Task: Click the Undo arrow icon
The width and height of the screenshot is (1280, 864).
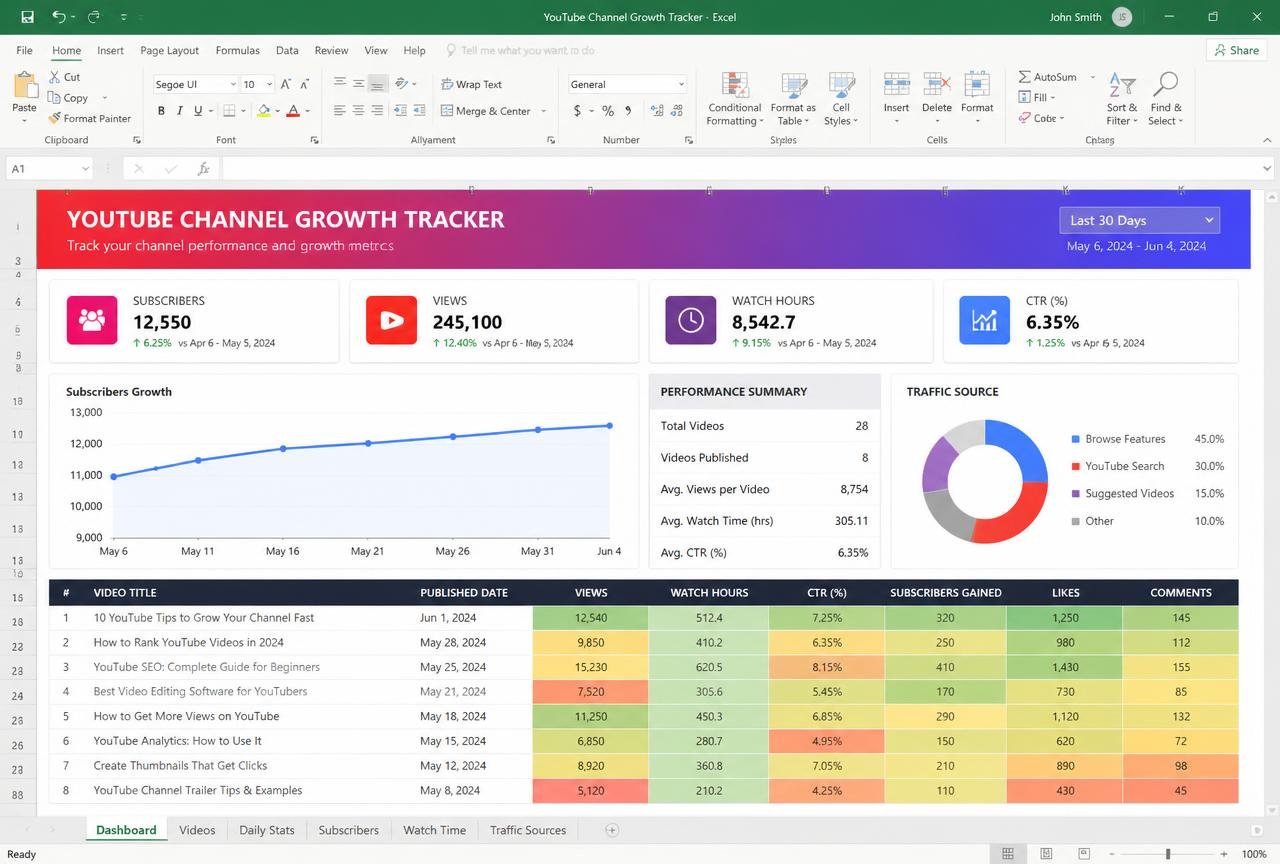Action: (59, 17)
